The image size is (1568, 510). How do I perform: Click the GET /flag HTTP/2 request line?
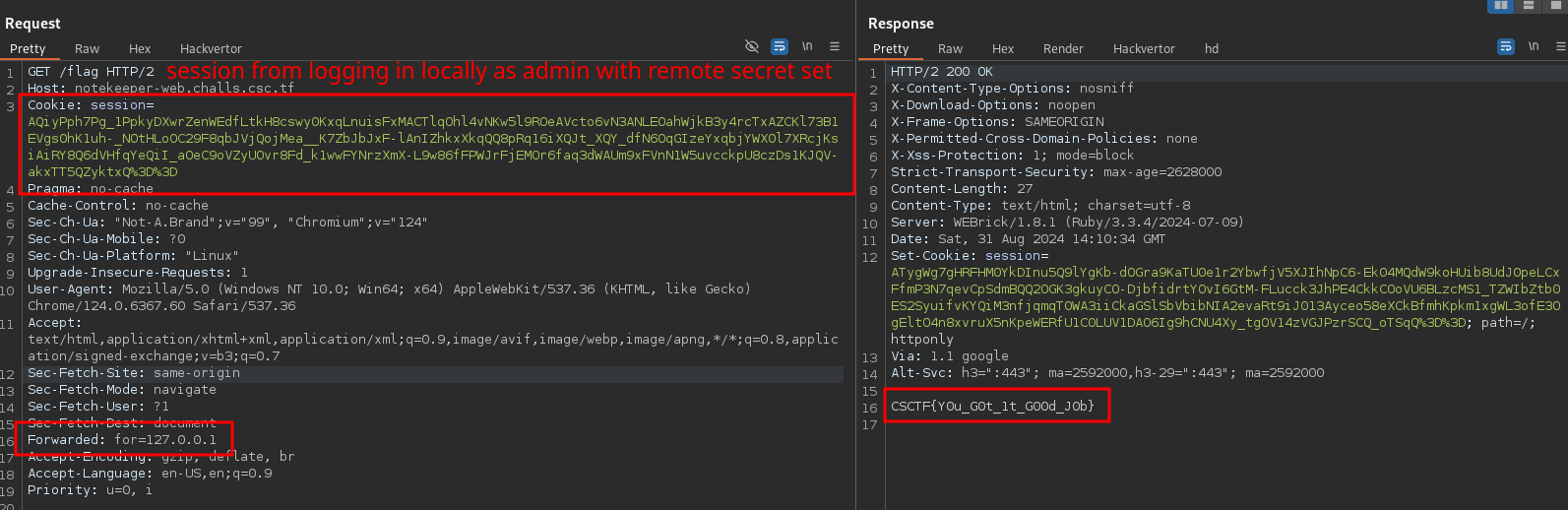pos(91,72)
